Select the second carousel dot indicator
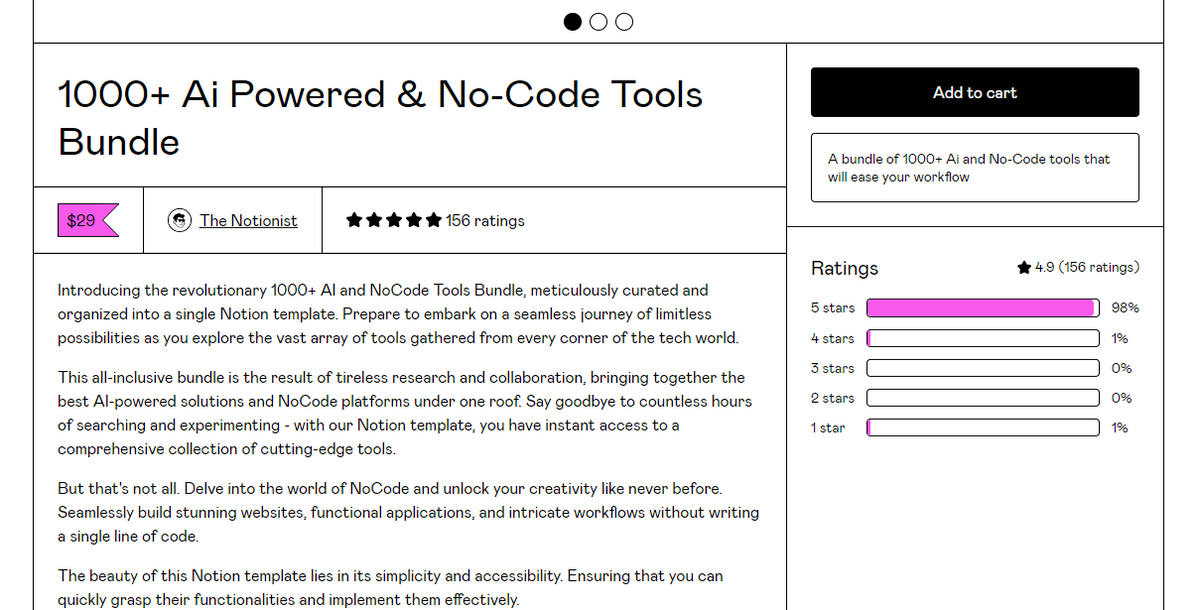Viewport: 1200px width, 610px height. coord(599,22)
